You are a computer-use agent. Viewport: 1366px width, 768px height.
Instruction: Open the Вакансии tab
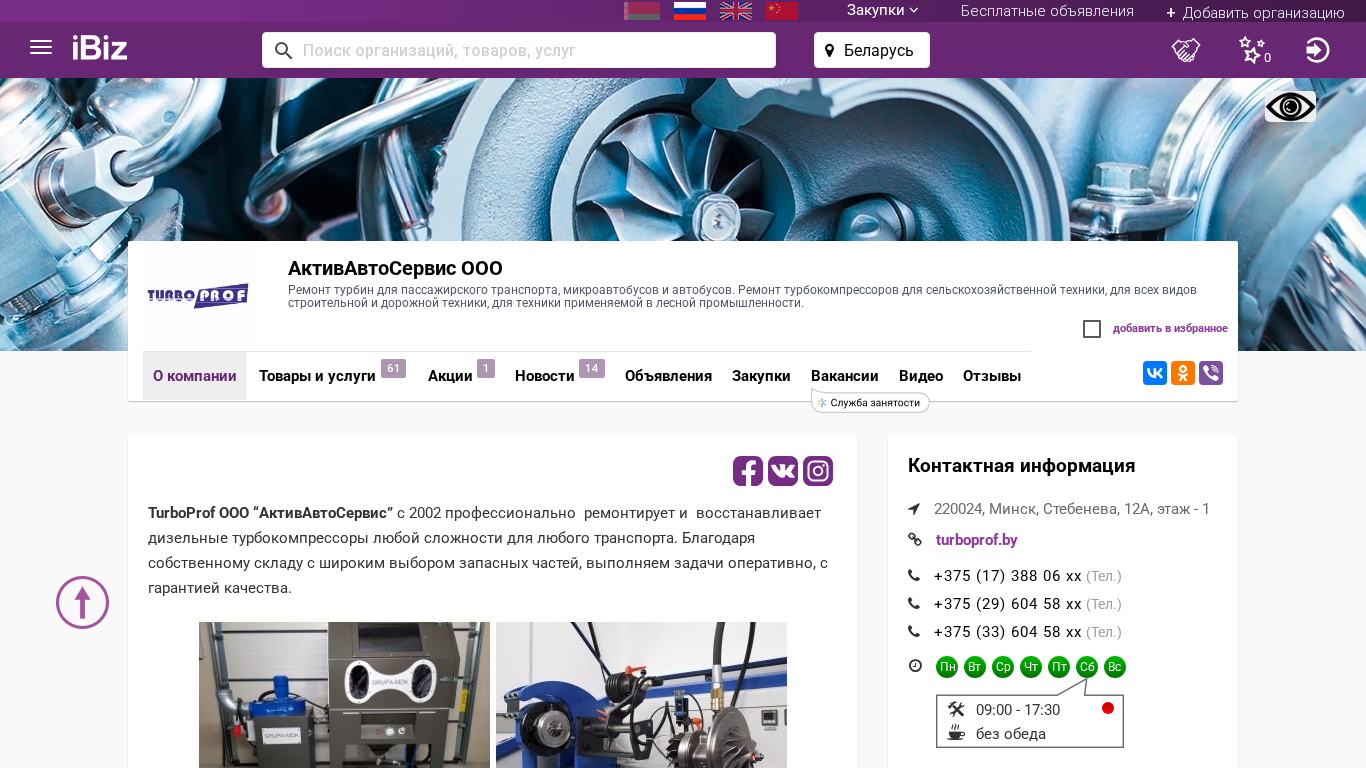coord(845,376)
